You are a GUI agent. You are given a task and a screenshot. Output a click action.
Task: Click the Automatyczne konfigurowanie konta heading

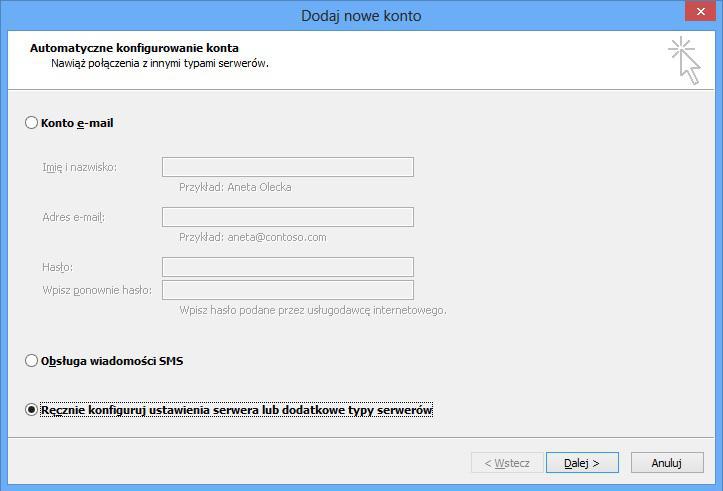pyautogui.click(x=134, y=48)
